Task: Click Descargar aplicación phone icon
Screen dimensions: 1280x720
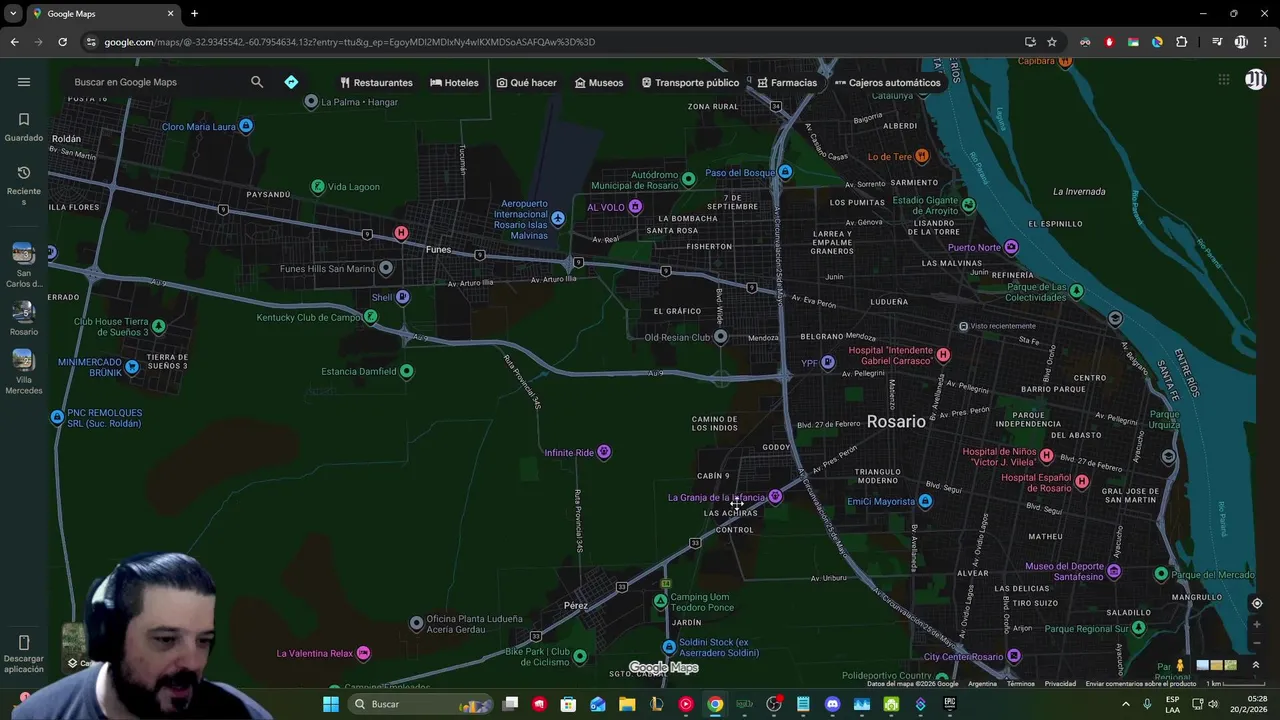Action: click(x=24, y=643)
